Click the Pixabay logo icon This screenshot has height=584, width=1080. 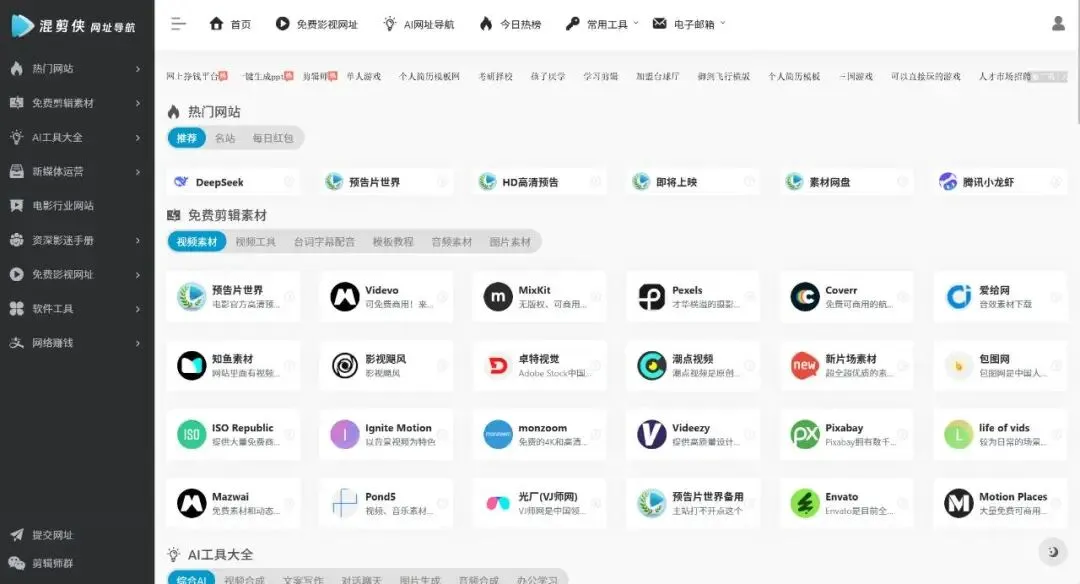(x=804, y=435)
